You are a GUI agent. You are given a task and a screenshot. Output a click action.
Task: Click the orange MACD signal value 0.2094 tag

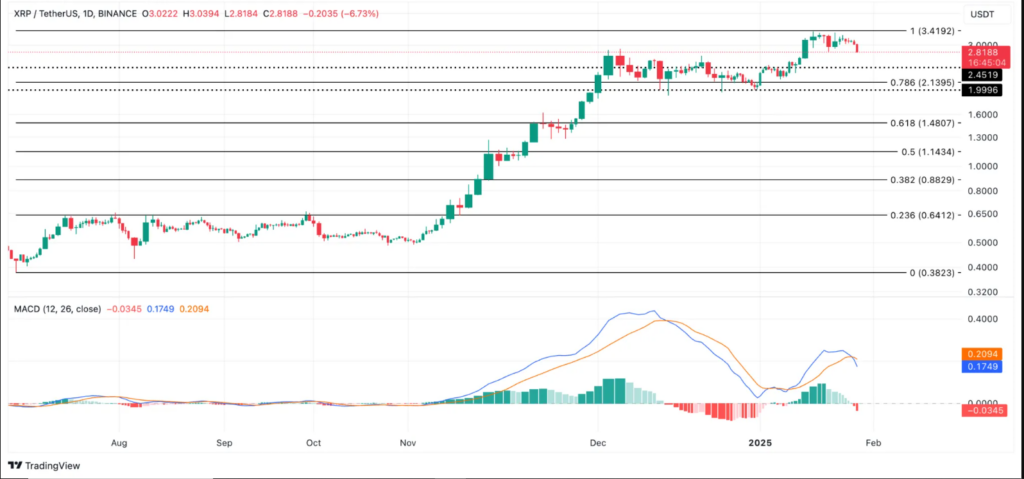pyautogui.click(x=984, y=354)
